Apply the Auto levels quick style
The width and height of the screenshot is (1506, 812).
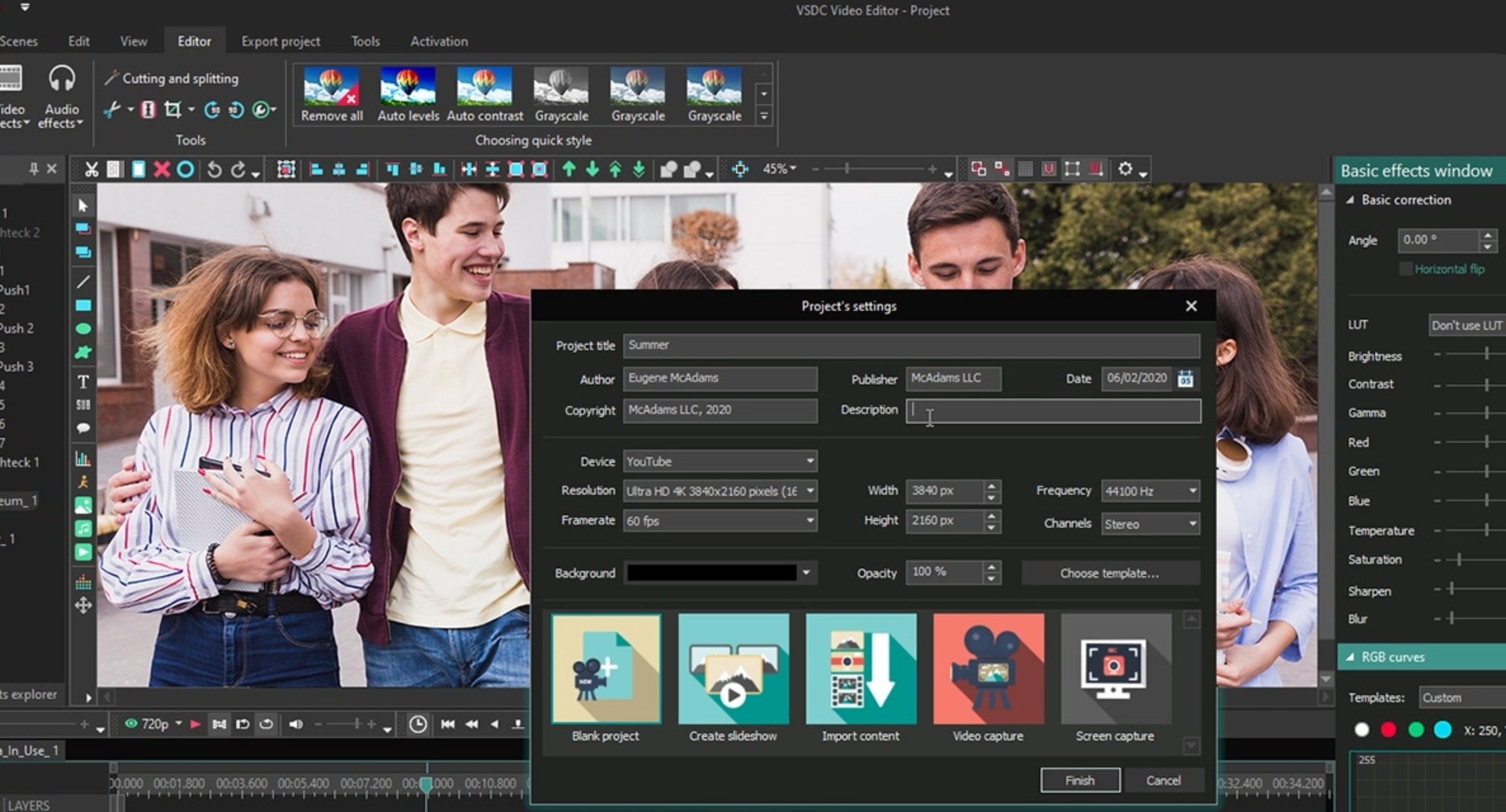click(408, 95)
